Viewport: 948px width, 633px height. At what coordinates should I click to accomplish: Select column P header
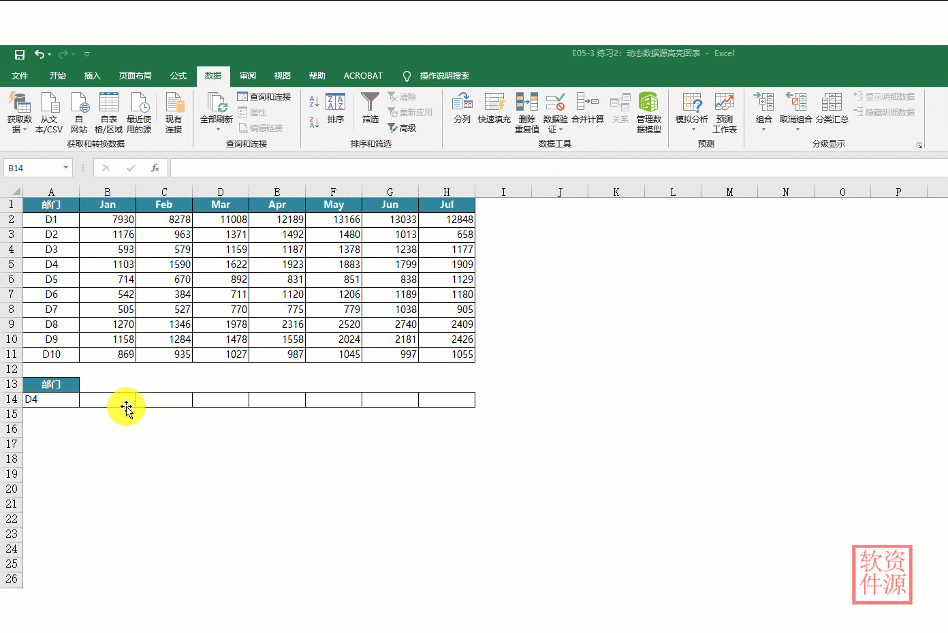tap(898, 192)
